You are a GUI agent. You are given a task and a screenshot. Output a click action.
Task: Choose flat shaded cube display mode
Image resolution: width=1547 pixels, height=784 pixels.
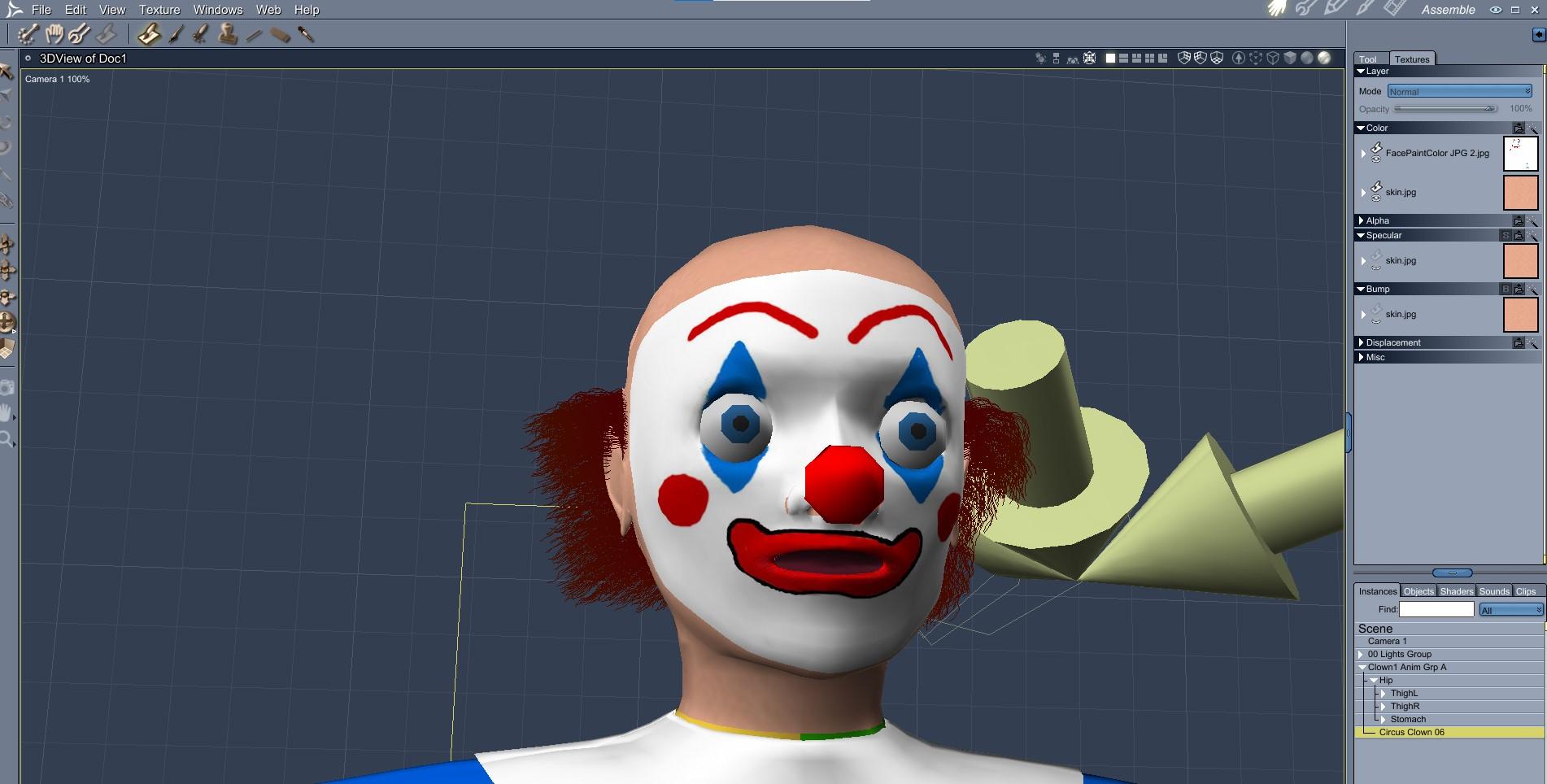point(1290,58)
